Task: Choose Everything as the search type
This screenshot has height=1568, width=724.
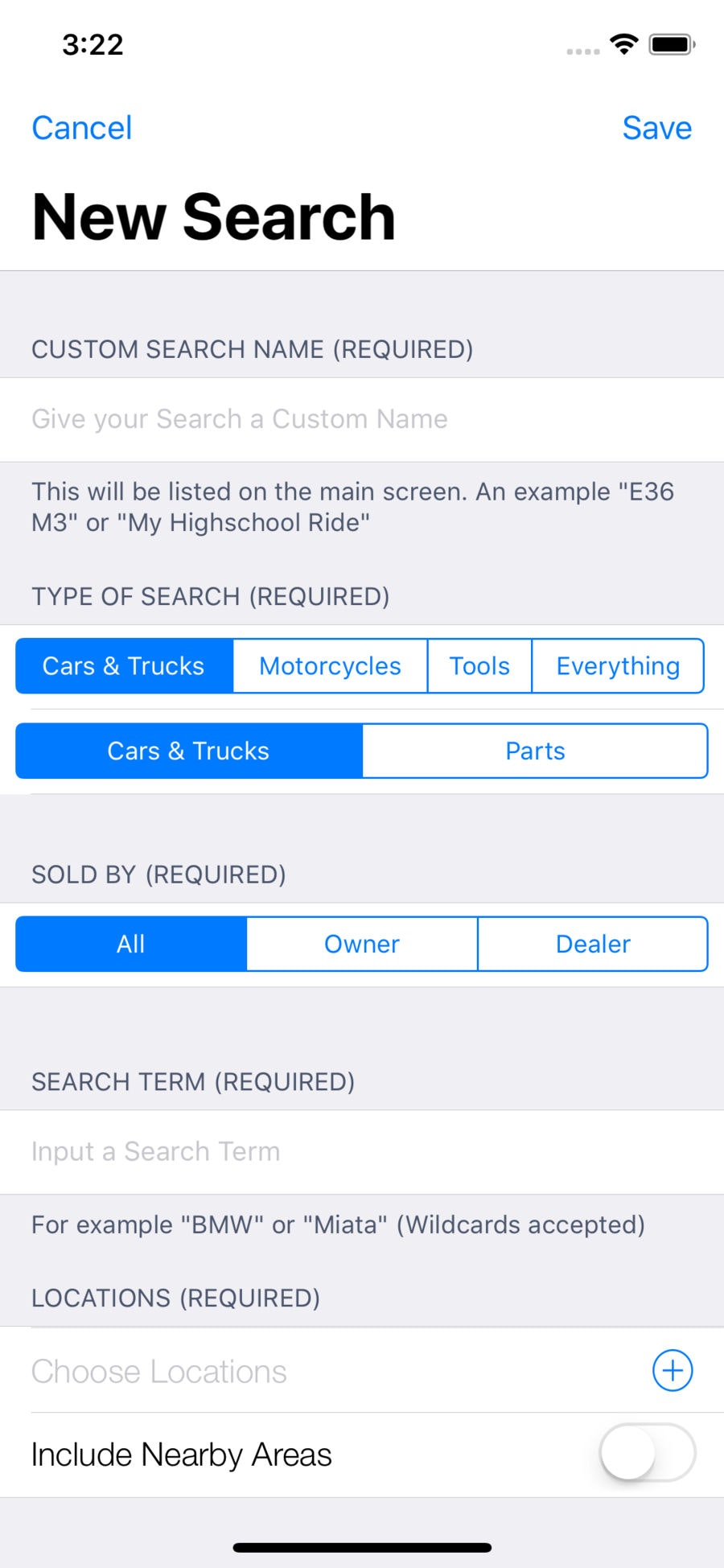Action: 618,665
